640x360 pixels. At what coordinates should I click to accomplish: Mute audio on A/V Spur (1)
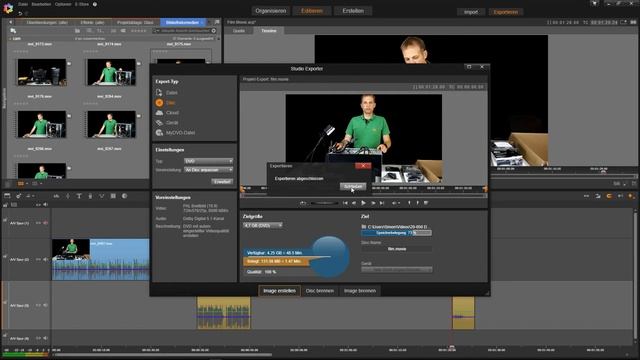click(x=45, y=223)
